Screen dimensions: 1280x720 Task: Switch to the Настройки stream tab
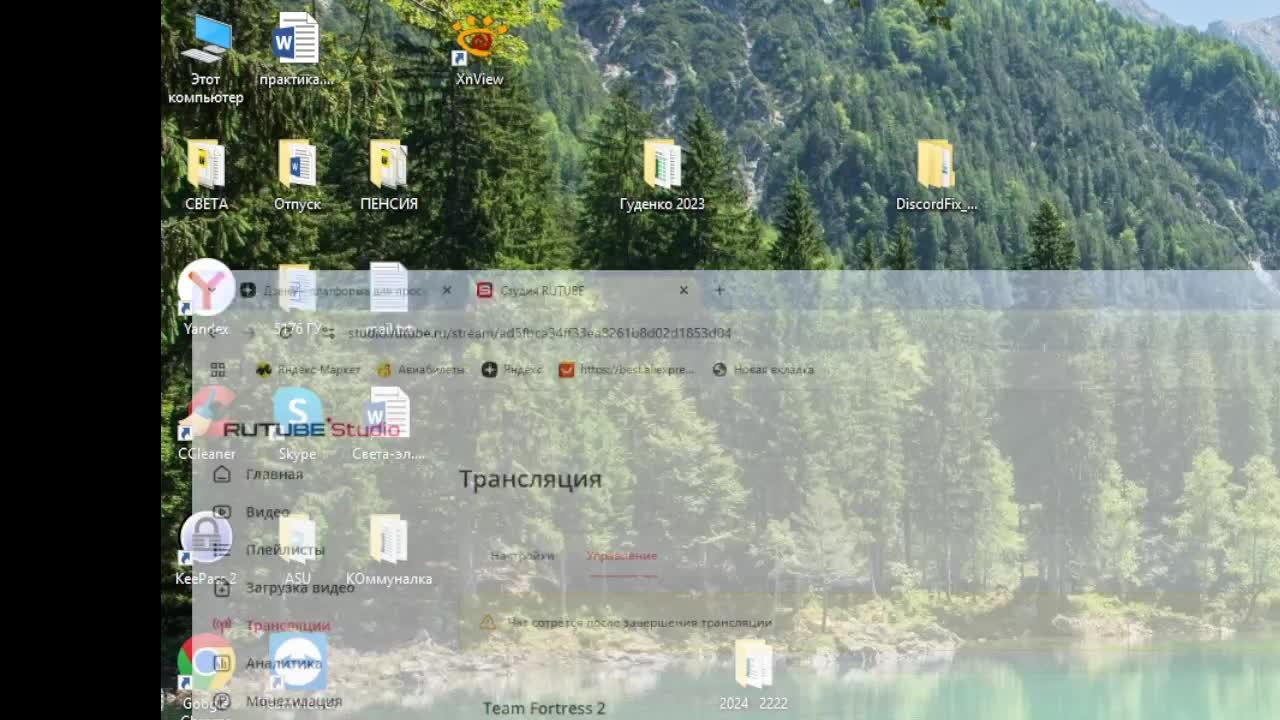click(x=522, y=556)
